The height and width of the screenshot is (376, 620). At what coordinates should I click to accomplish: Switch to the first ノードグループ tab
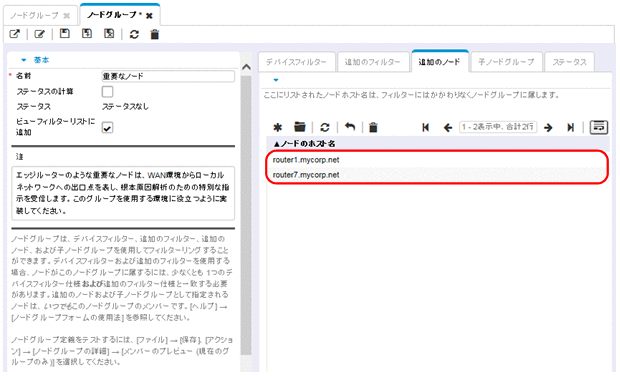[x=34, y=15]
